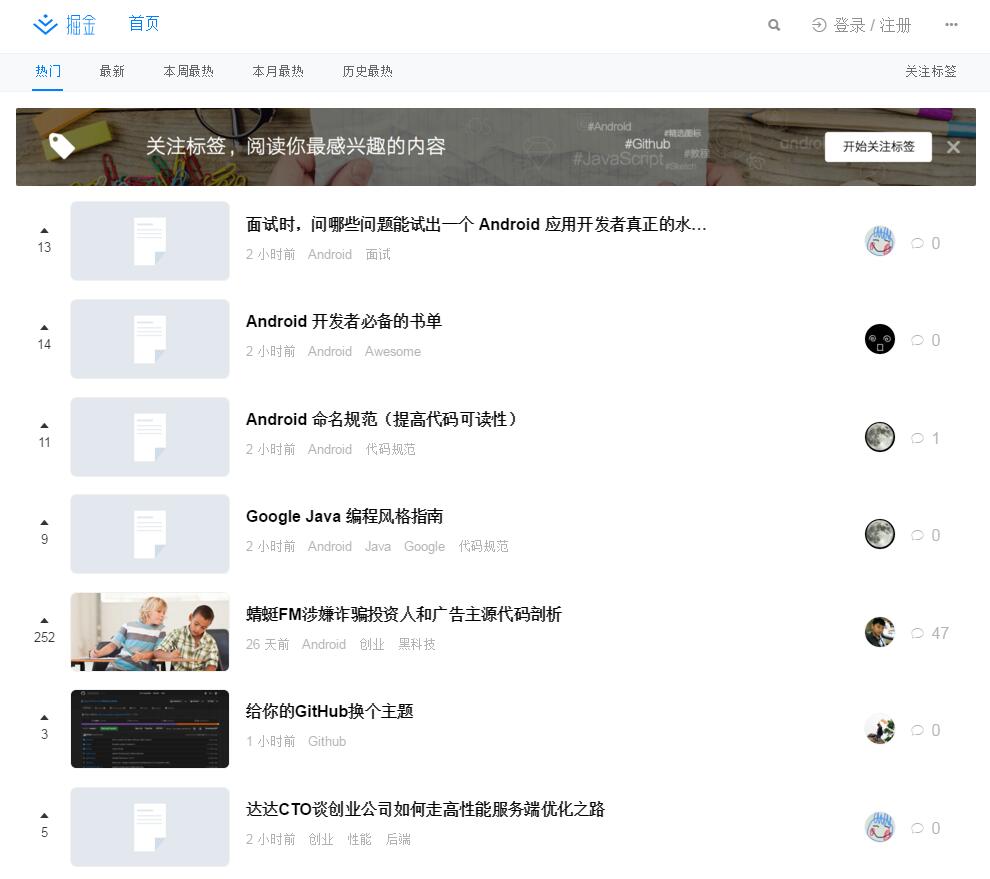Open the 关注标签 link in the sub-navigation
This screenshot has width=990, height=879.
[x=931, y=72]
